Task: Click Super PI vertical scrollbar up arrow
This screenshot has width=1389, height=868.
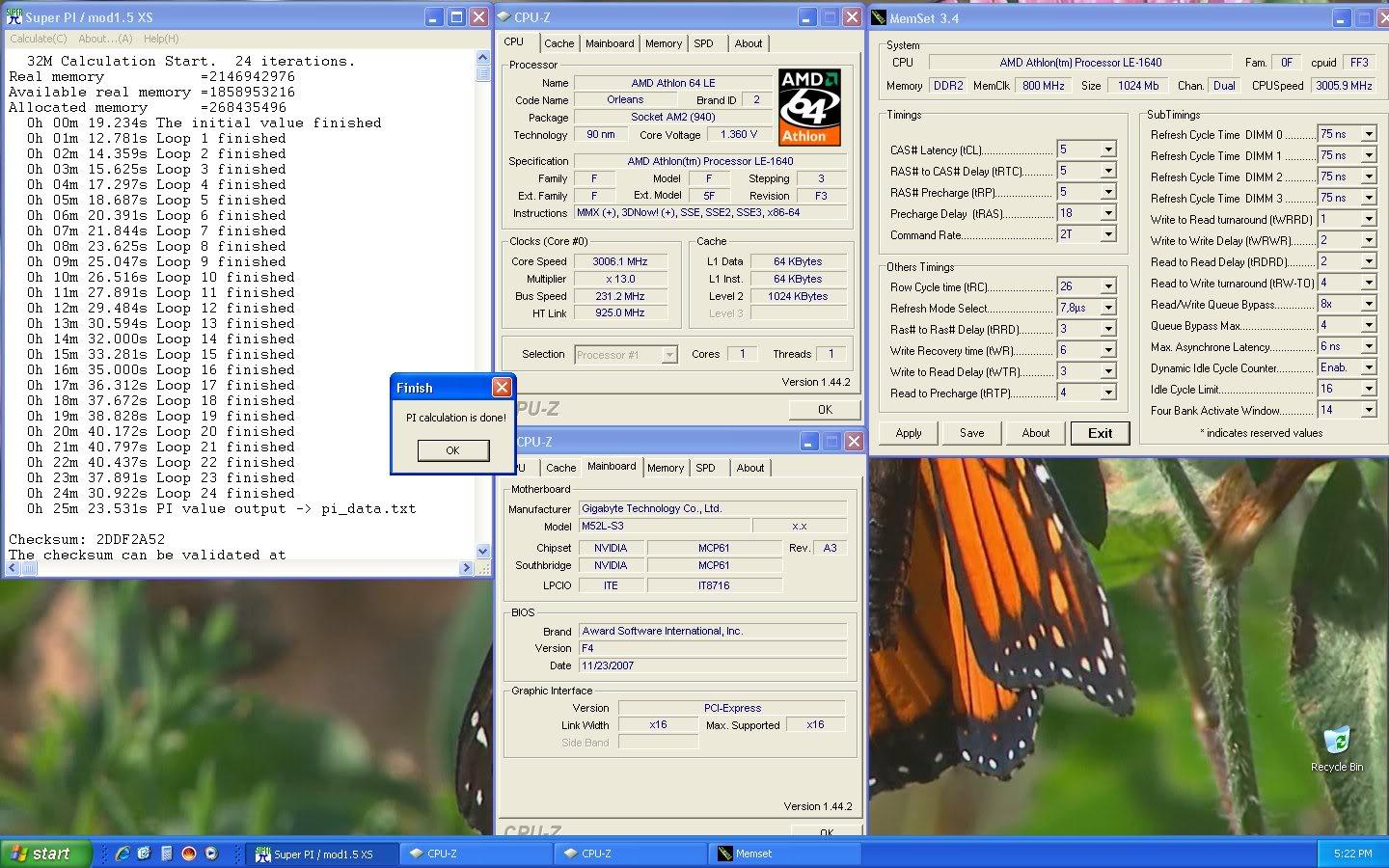Action: pos(483,58)
